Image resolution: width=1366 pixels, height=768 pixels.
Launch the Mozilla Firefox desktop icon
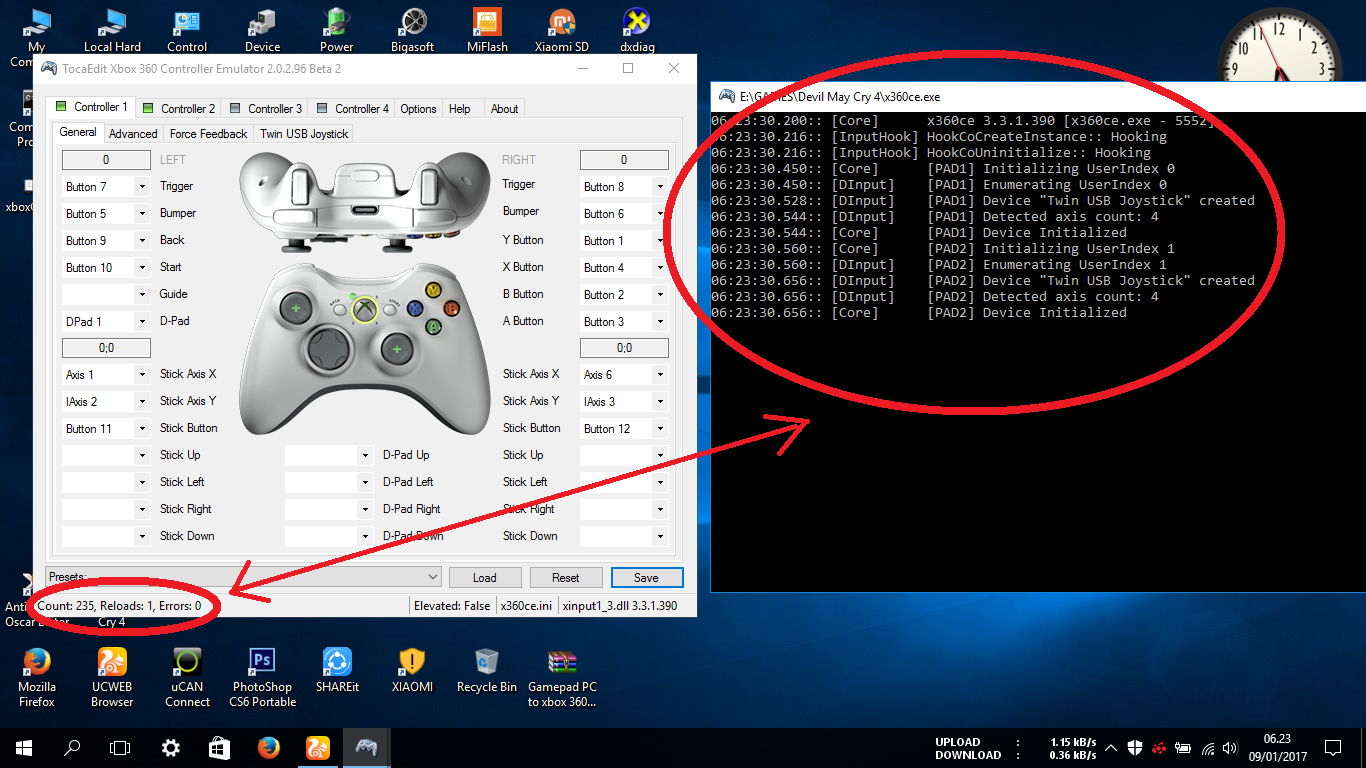pyautogui.click(x=37, y=677)
